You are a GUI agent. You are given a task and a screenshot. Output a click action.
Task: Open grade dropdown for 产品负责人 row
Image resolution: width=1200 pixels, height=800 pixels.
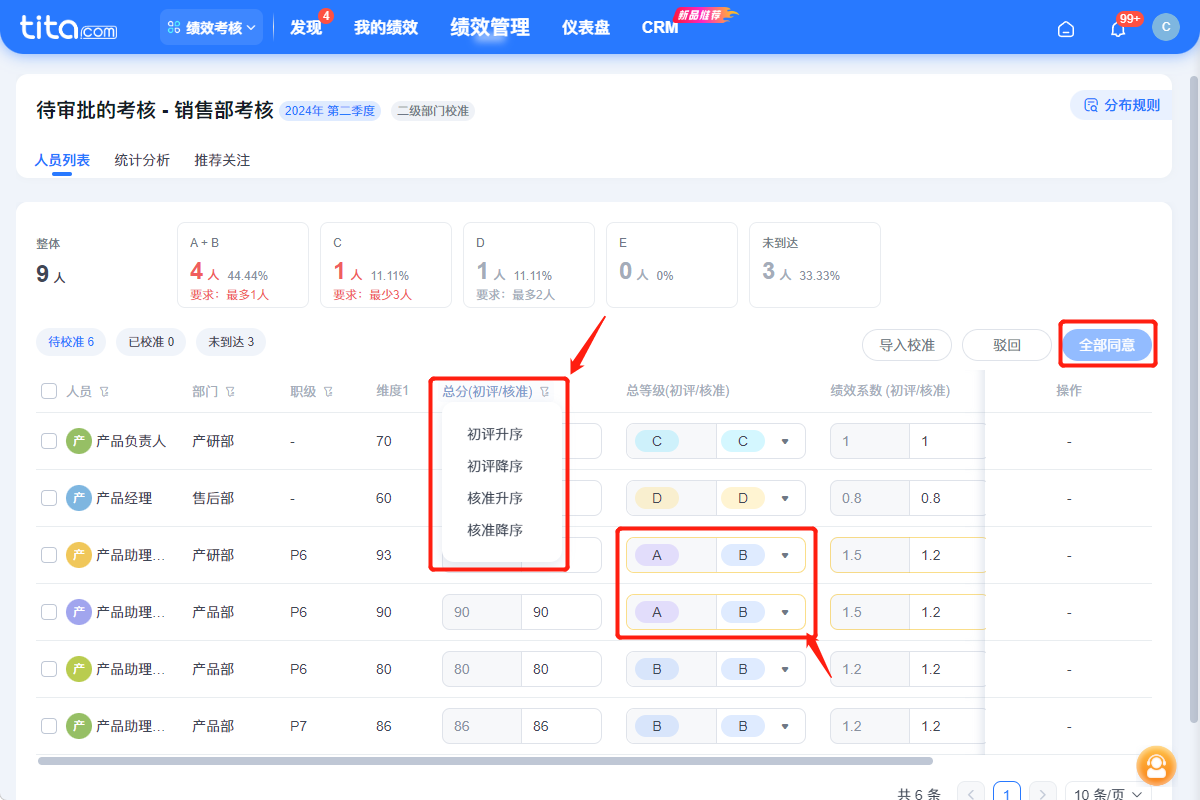pos(785,441)
